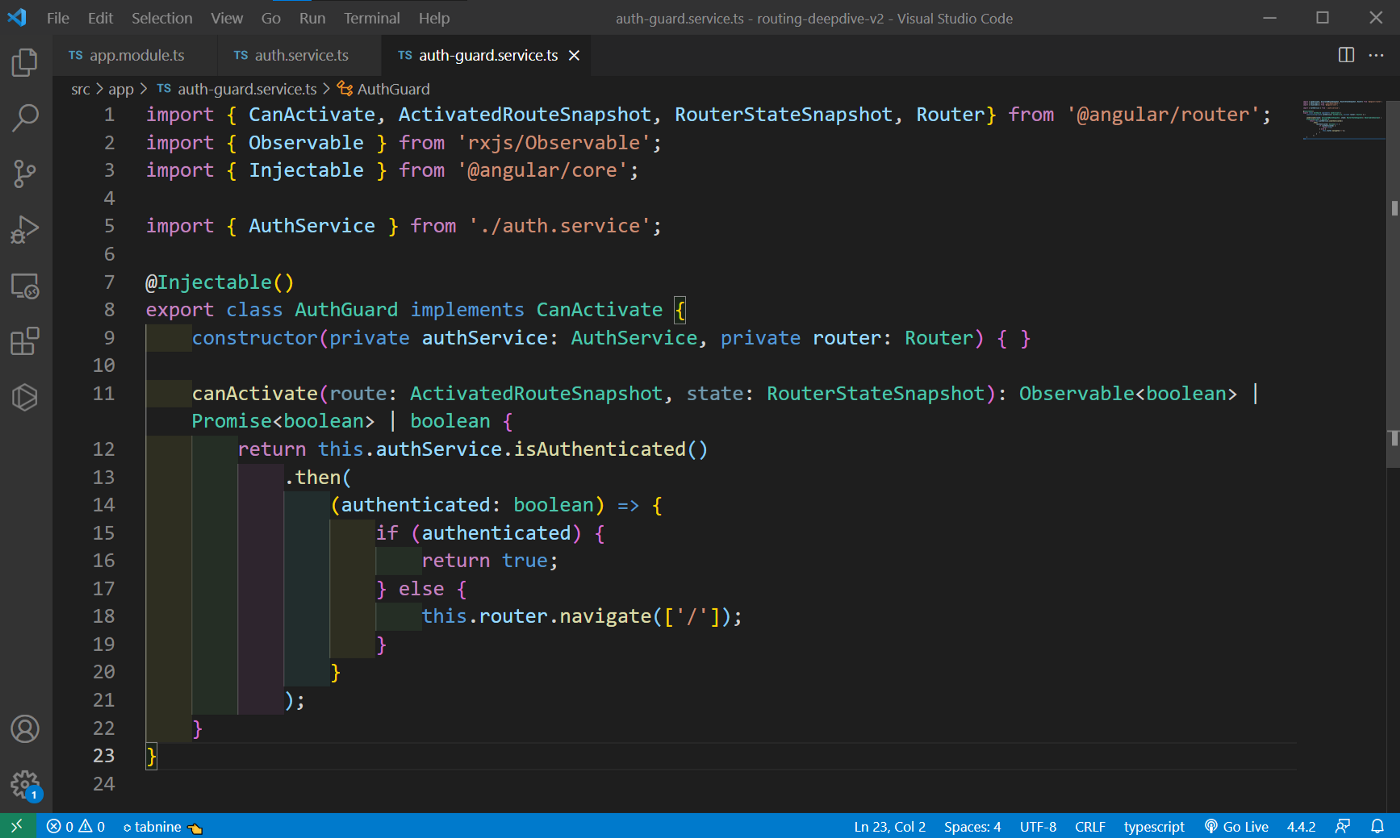The width and height of the screenshot is (1400, 838).
Task: Click the AuthGuard class breadcrumb
Action: click(x=384, y=89)
